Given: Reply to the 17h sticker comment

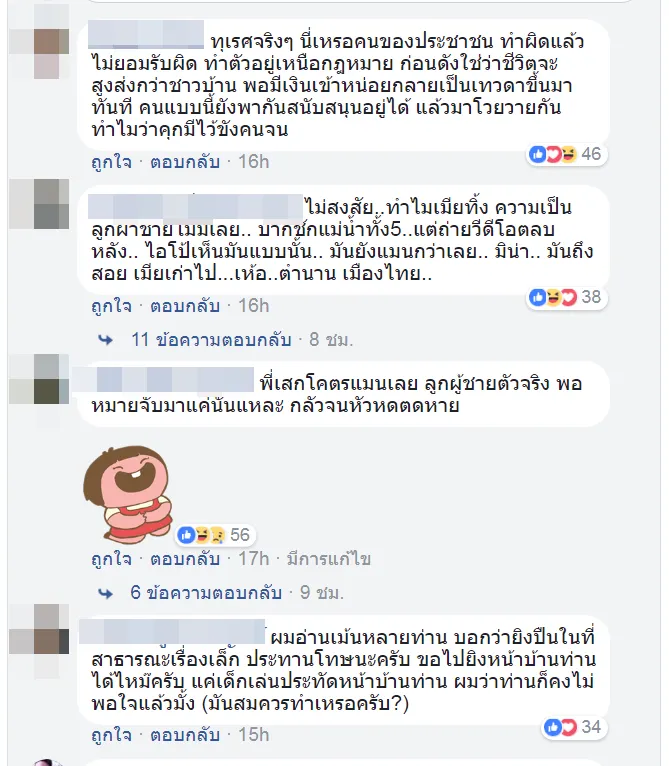Looking at the screenshot, I should (x=185, y=559).
